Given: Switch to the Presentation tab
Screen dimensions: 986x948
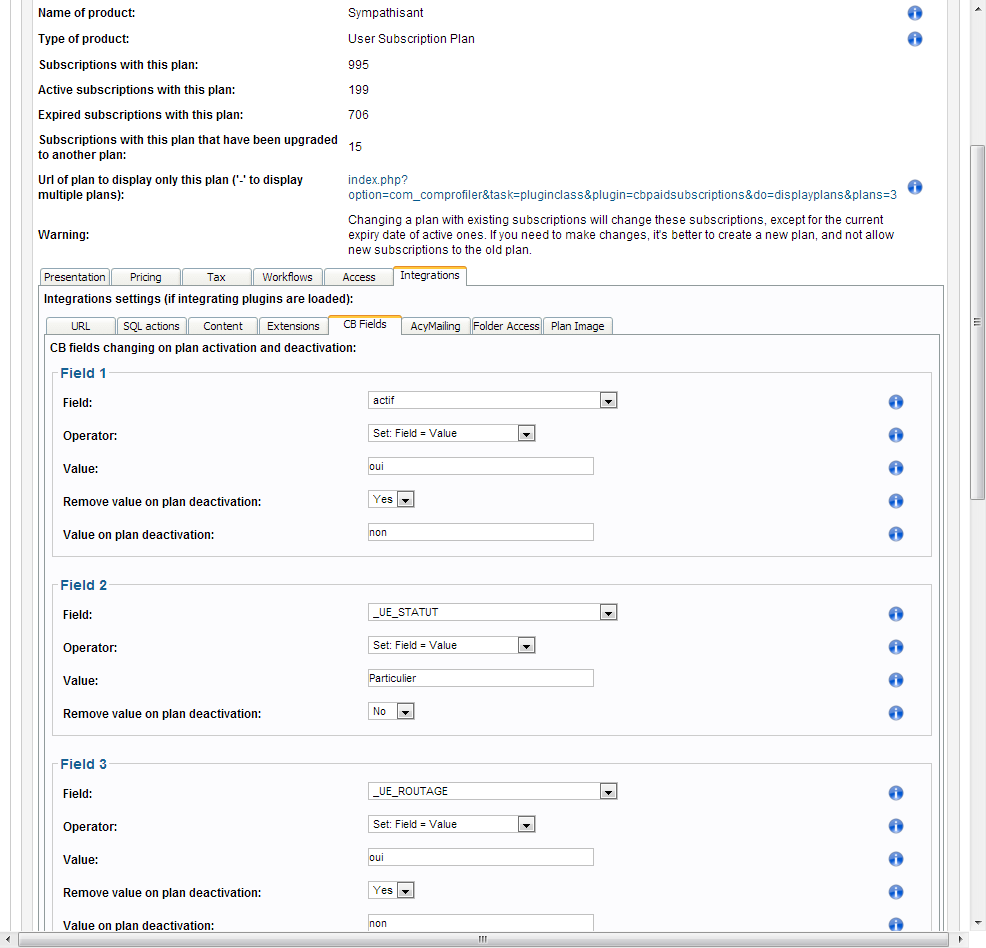Looking at the screenshot, I should (x=75, y=277).
